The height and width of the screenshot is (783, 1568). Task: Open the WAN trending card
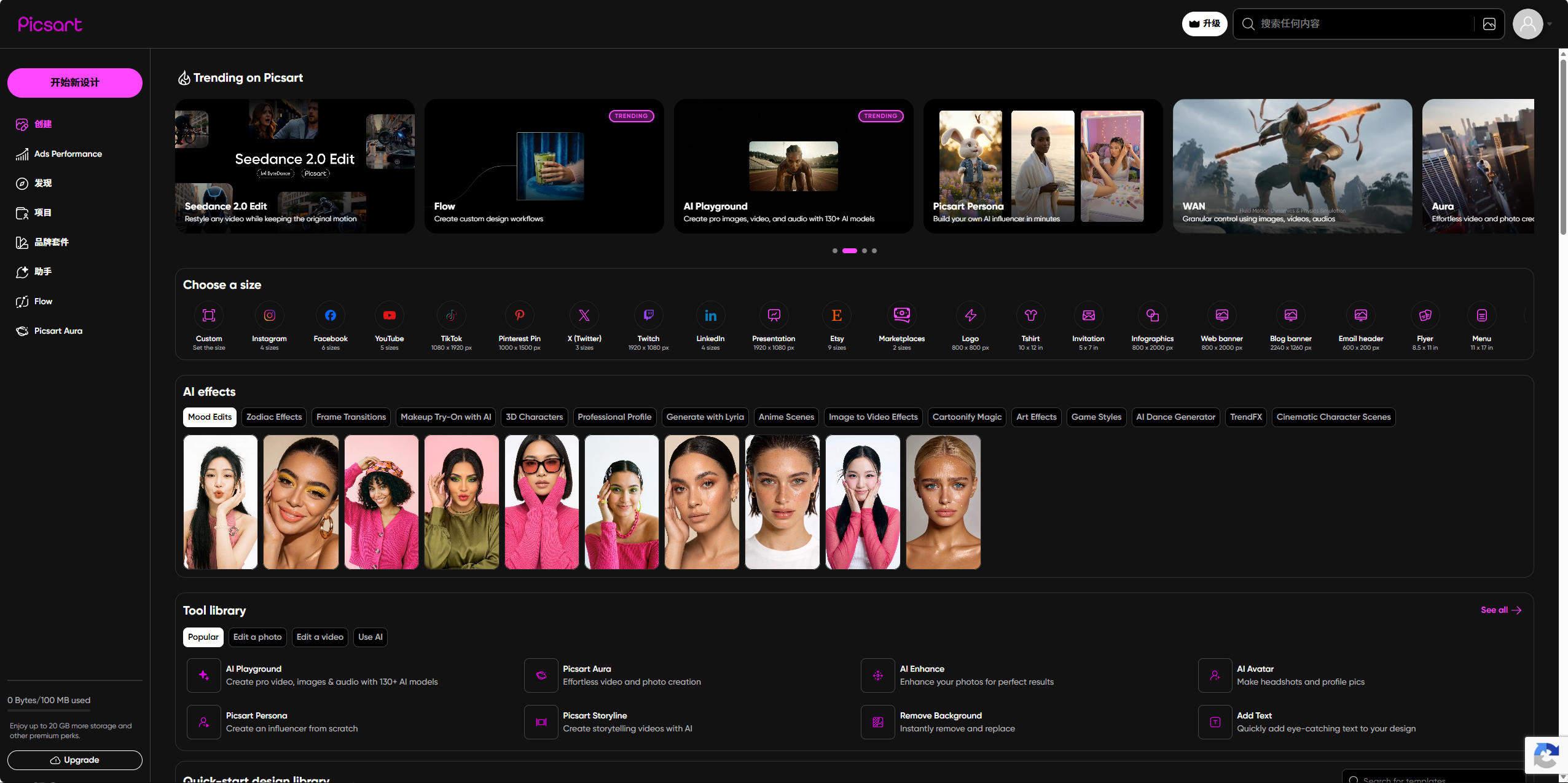click(1293, 166)
